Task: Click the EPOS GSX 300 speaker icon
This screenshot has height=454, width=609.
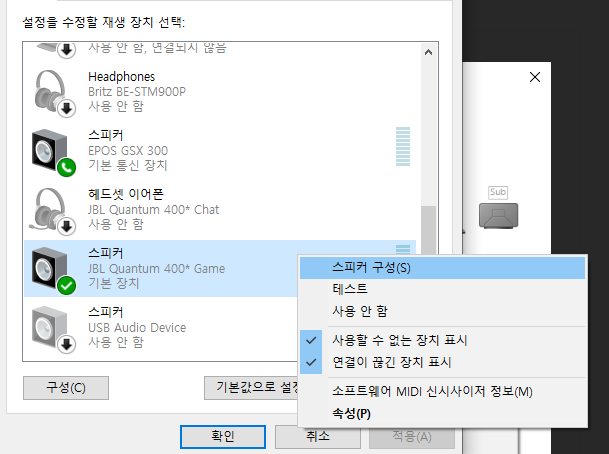Action: [54, 152]
